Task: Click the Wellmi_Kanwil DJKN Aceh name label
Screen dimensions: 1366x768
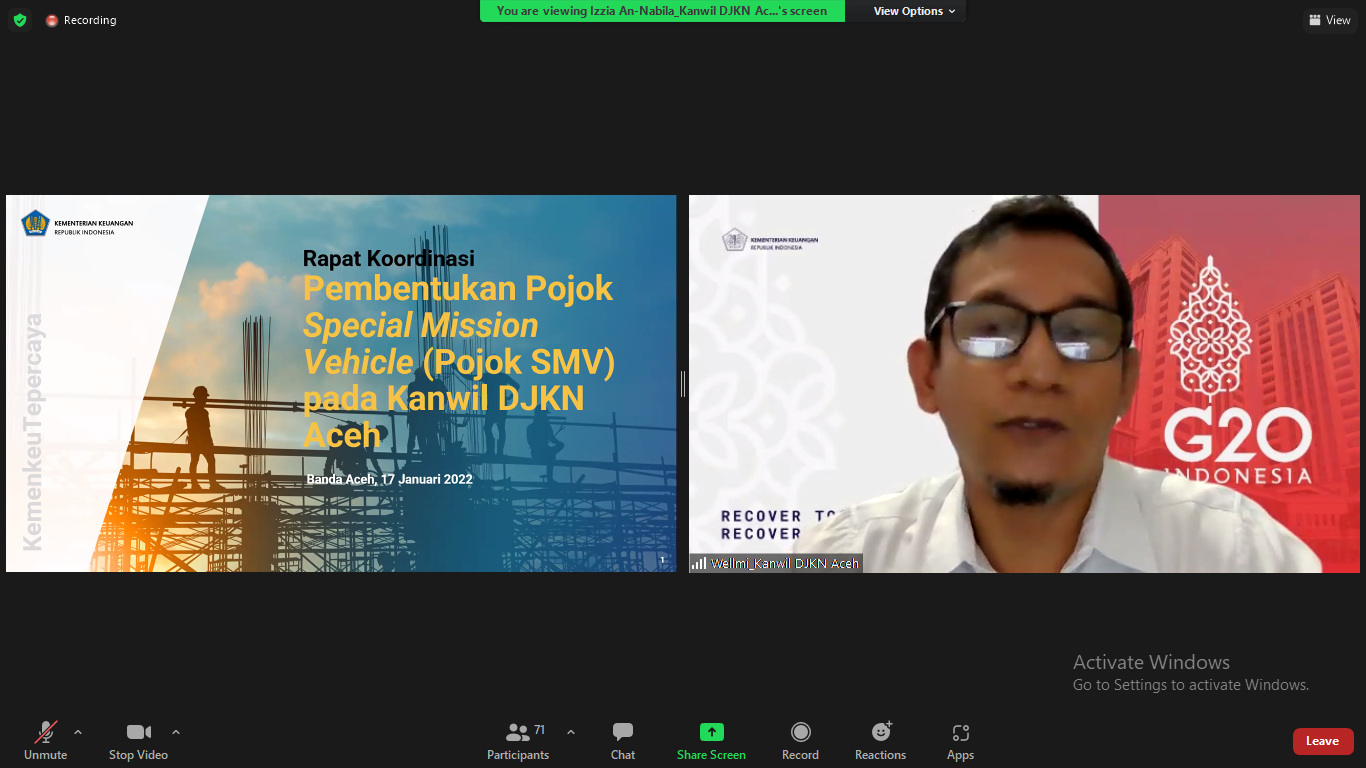Action: 776,564
